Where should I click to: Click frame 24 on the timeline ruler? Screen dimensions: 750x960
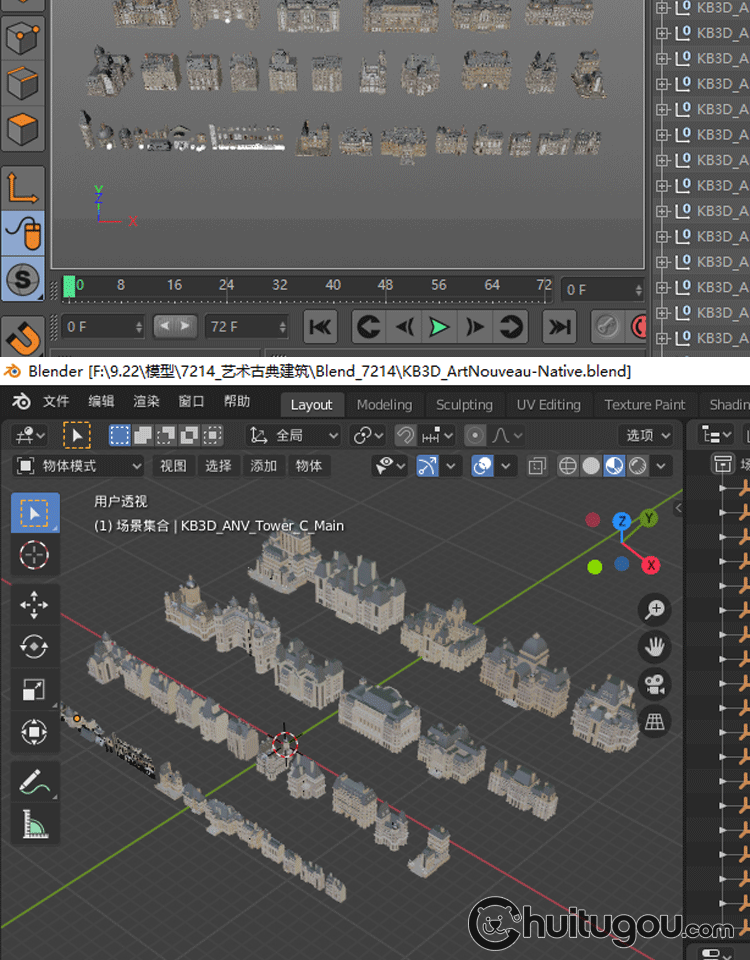227,285
